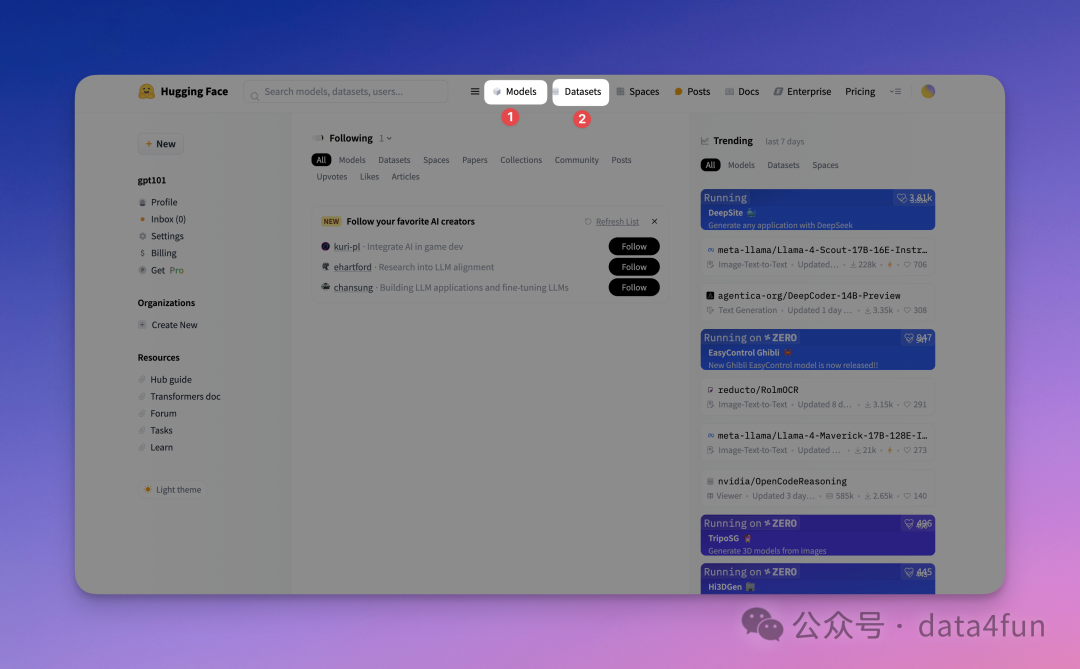Click the reducto logo icon
This screenshot has height=669, width=1080.
tap(710, 390)
